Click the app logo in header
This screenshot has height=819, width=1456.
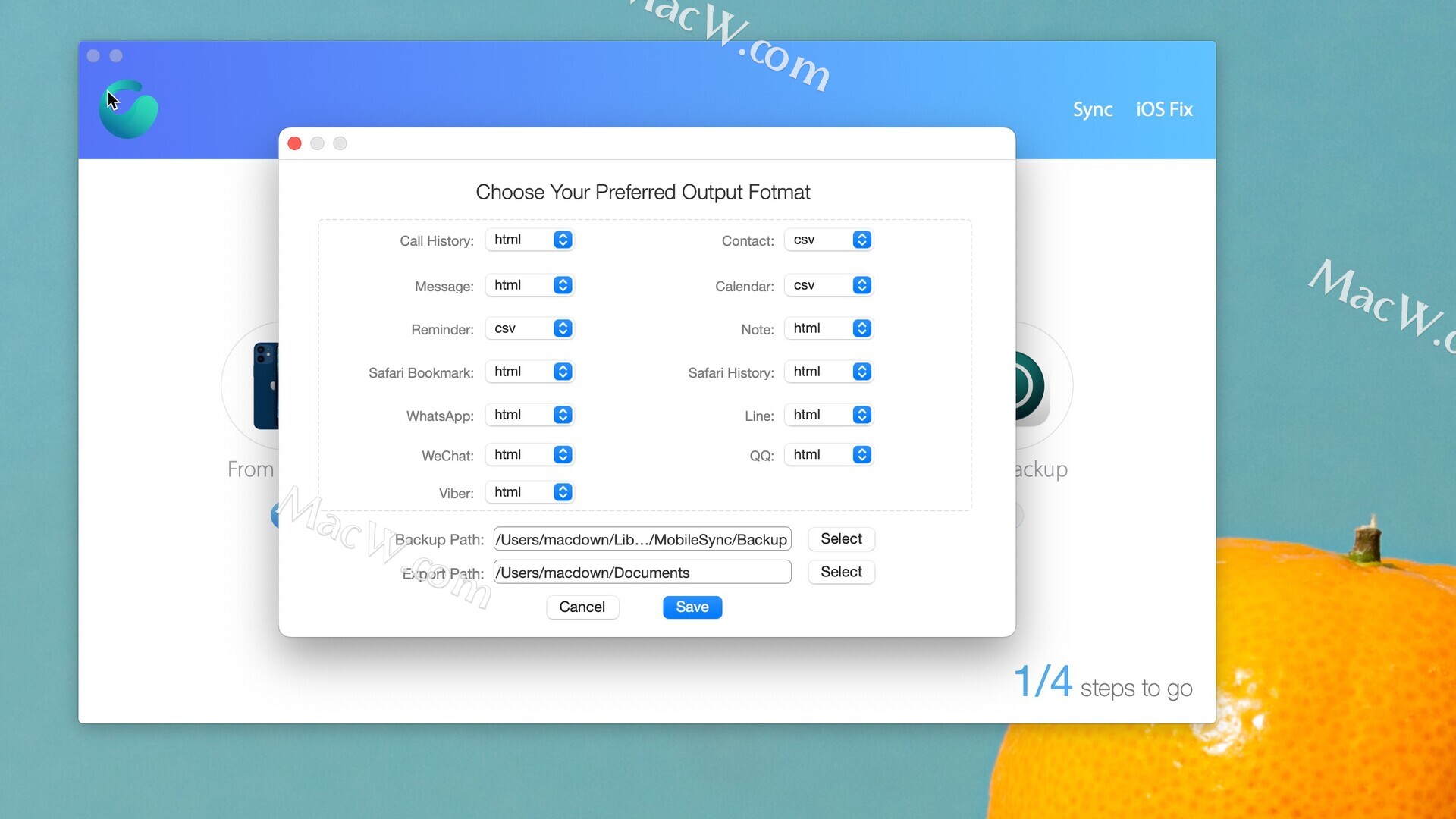128,109
